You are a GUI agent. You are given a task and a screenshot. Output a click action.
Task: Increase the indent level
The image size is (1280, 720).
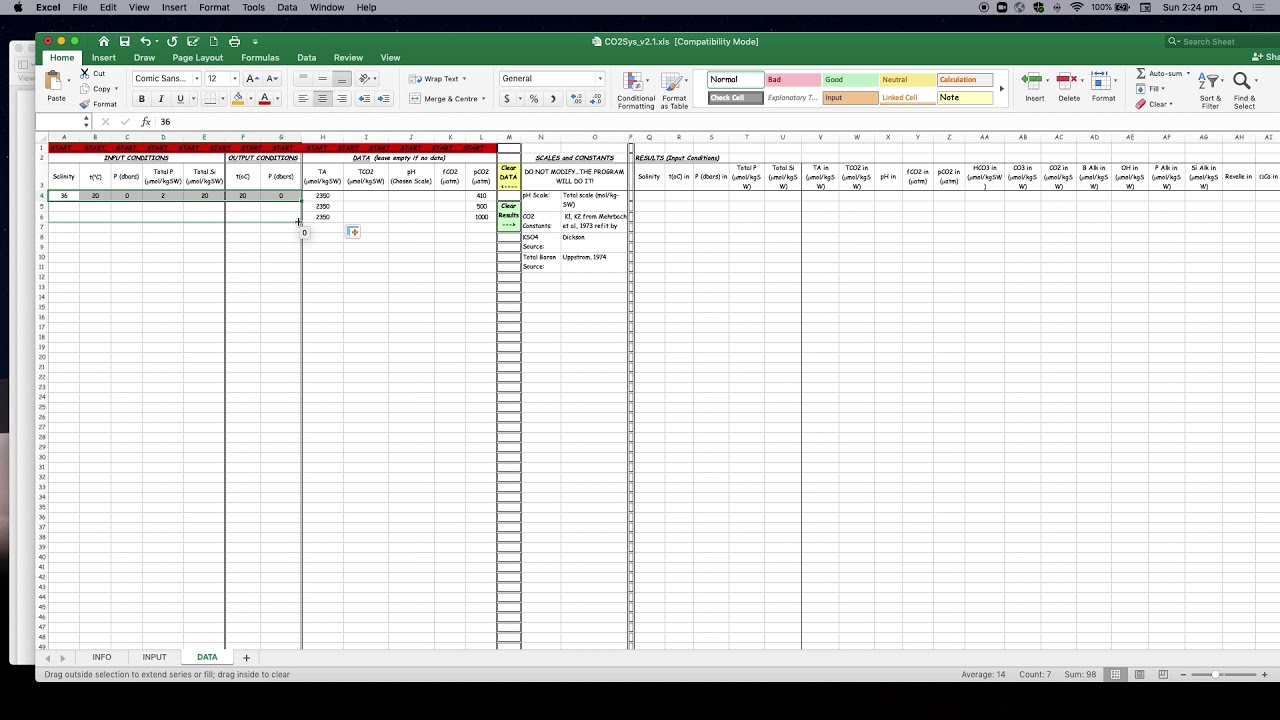pos(383,98)
